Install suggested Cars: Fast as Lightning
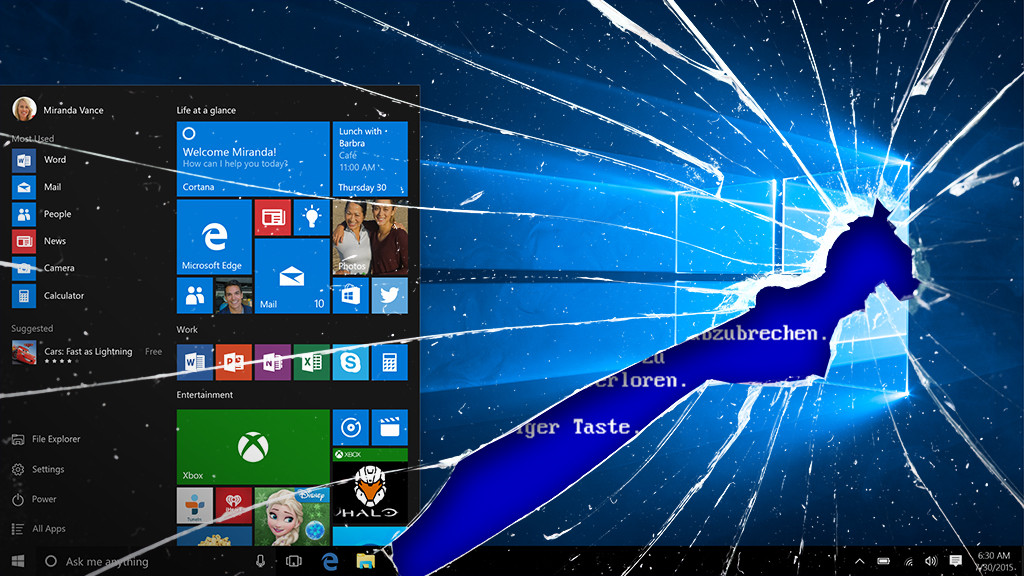The image size is (1024, 576). 87,353
